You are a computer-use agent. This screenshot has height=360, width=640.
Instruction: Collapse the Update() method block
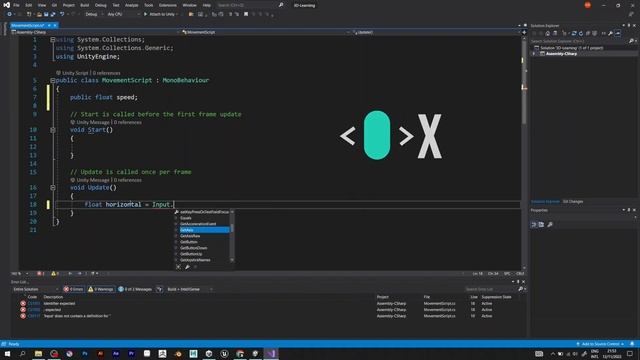[x=53, y=188]
